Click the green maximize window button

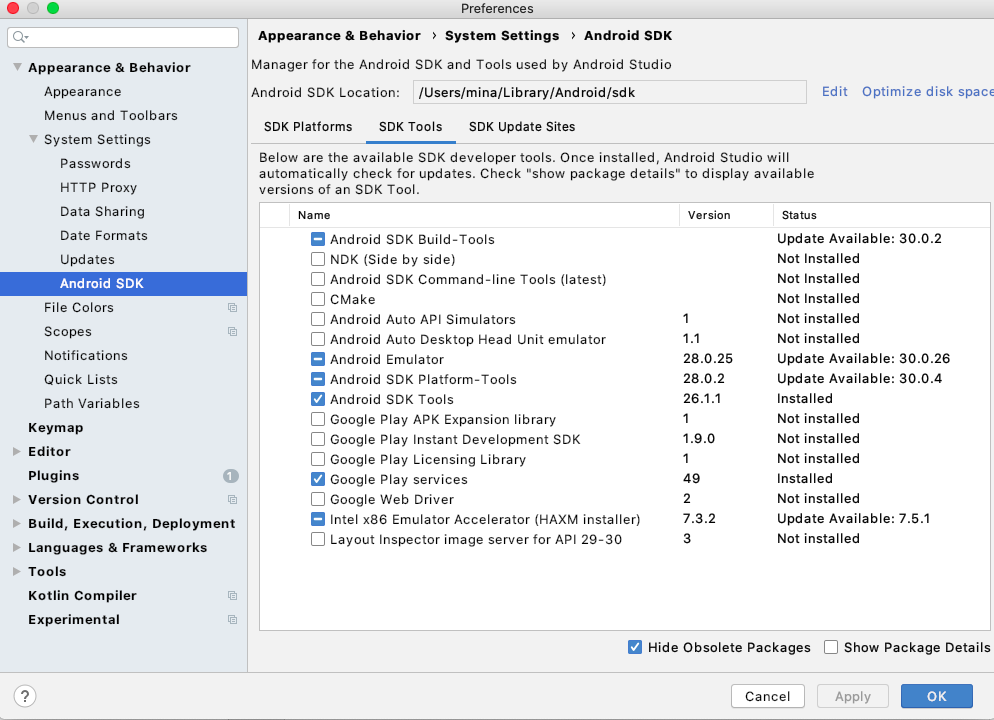53,8
